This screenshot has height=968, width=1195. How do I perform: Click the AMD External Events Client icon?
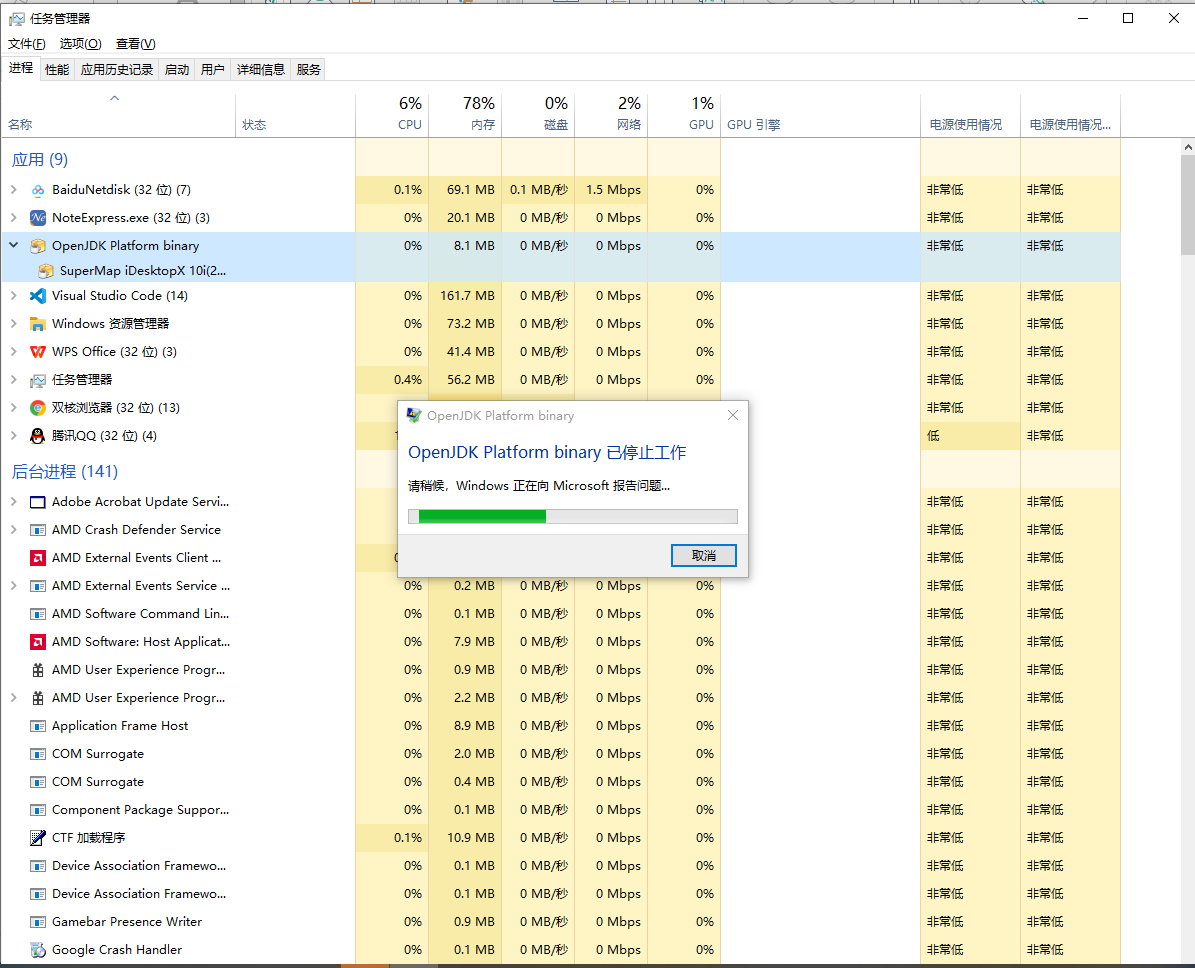point(37,558)
